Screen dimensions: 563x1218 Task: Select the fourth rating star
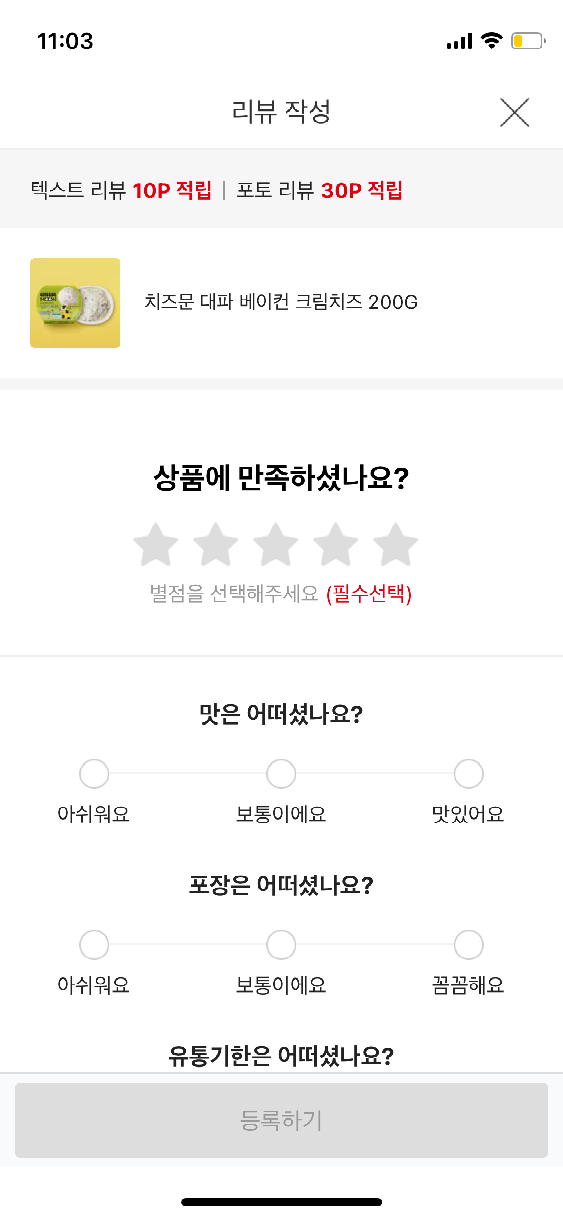pos(335,545)
